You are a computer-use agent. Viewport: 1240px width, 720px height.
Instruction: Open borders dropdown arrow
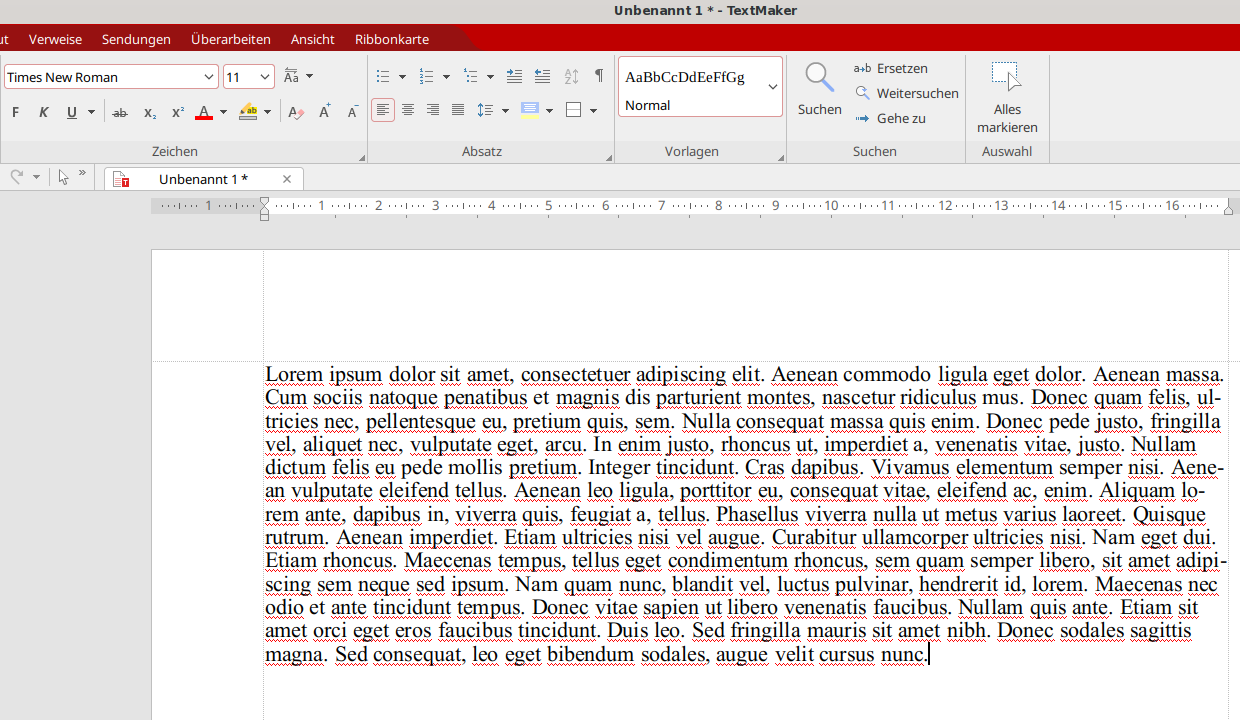pos(593,110)
